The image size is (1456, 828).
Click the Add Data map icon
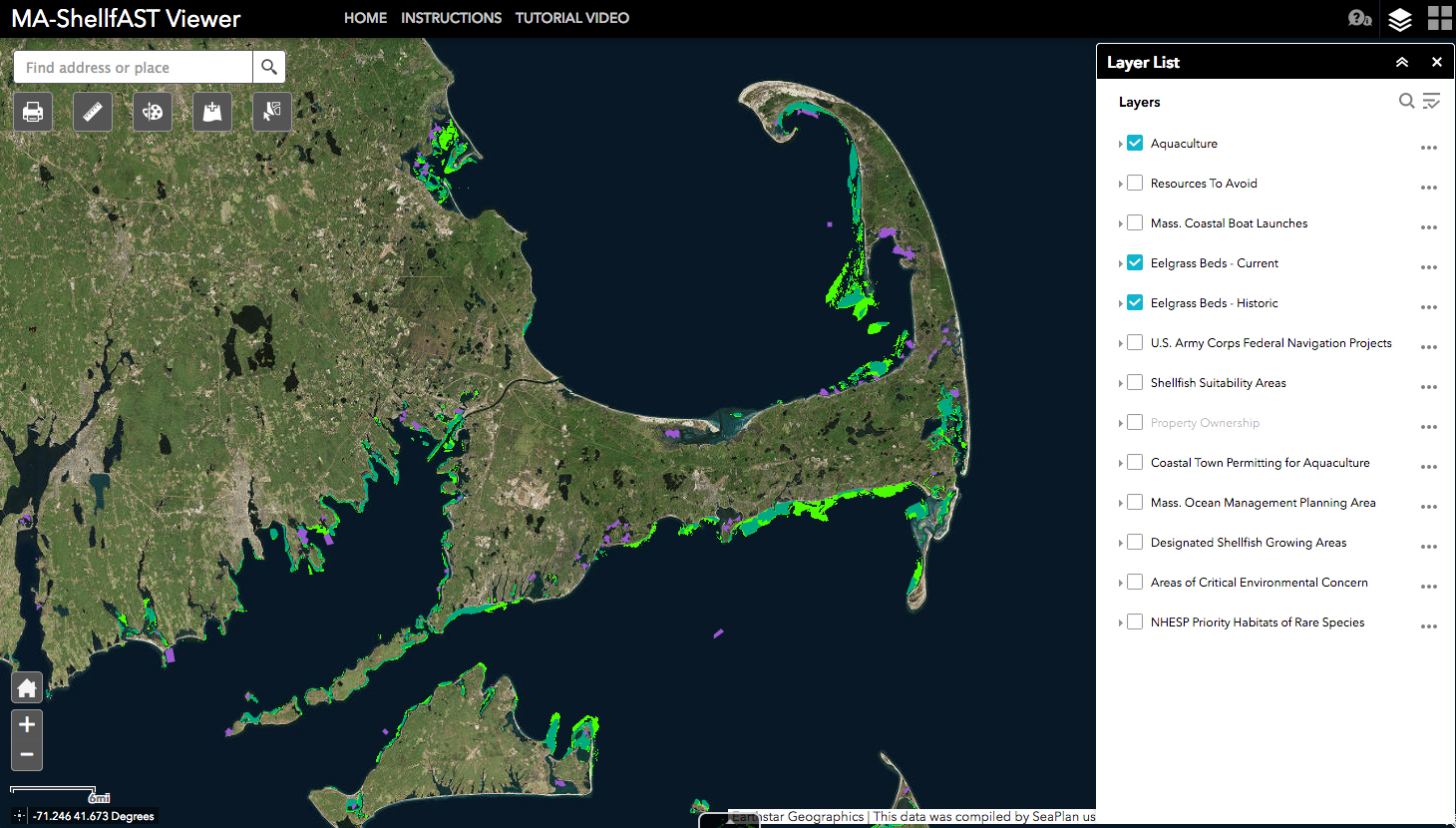coord(212,112)
